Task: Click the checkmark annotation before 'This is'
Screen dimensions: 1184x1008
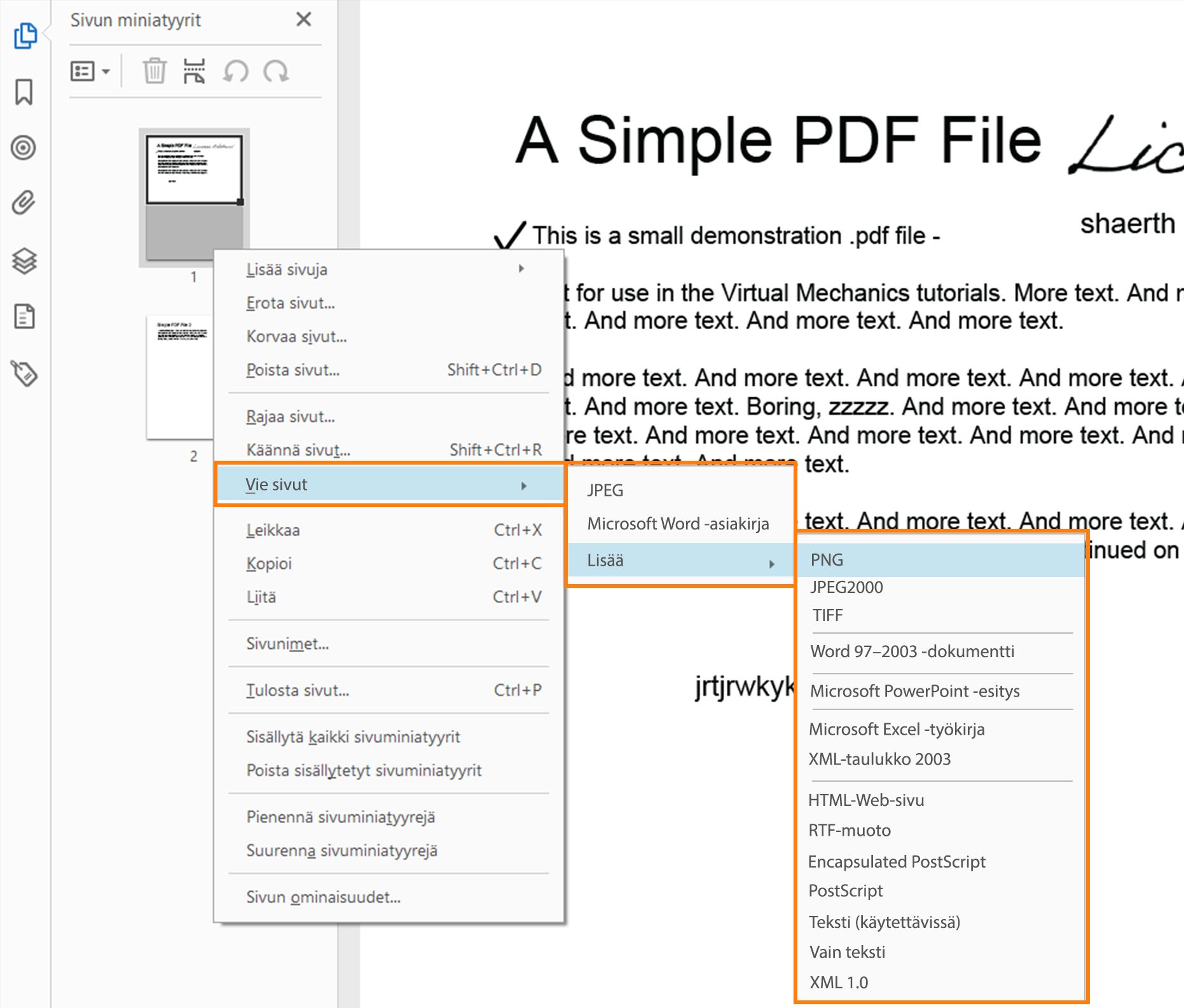Action: [x=510, y=236]
